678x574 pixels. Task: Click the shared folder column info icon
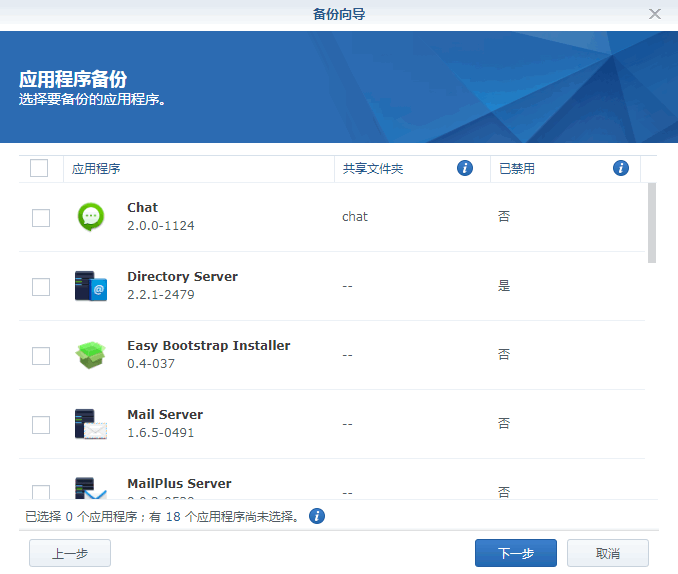[465, 168]
